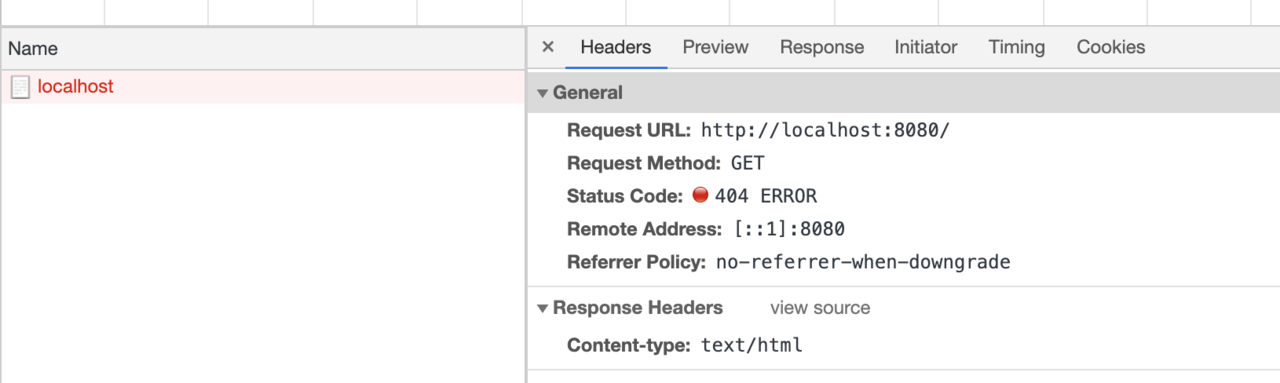1280x383 pixels.
Task: Click the Remote Address [::1]:8080 value
Action: (x=789, y=229)
